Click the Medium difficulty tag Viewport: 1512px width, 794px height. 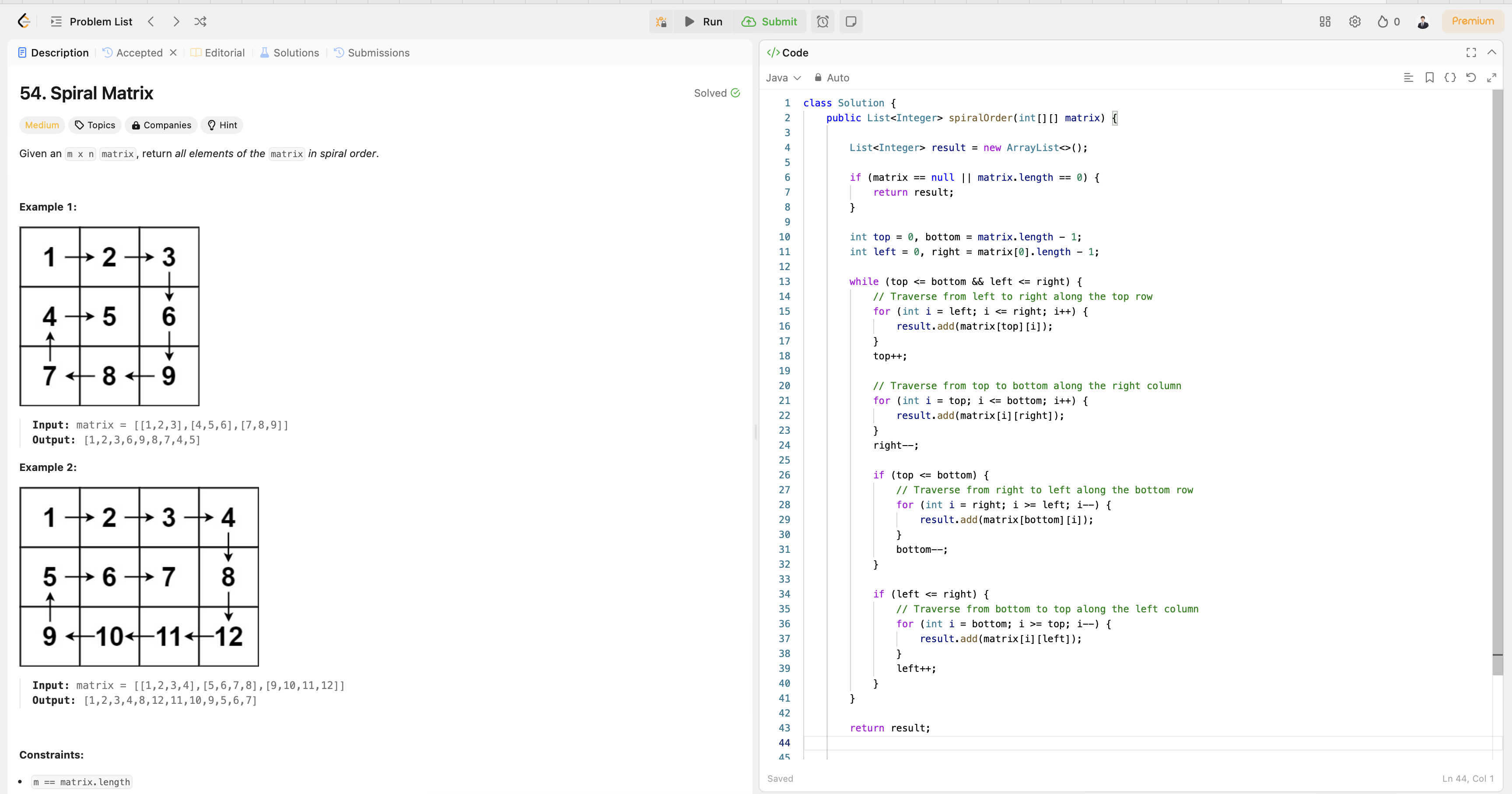tap(42, 125)
